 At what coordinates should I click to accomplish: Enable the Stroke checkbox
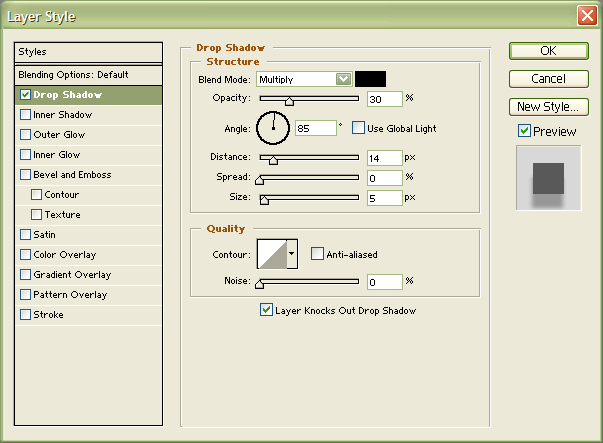pos(25,315)
